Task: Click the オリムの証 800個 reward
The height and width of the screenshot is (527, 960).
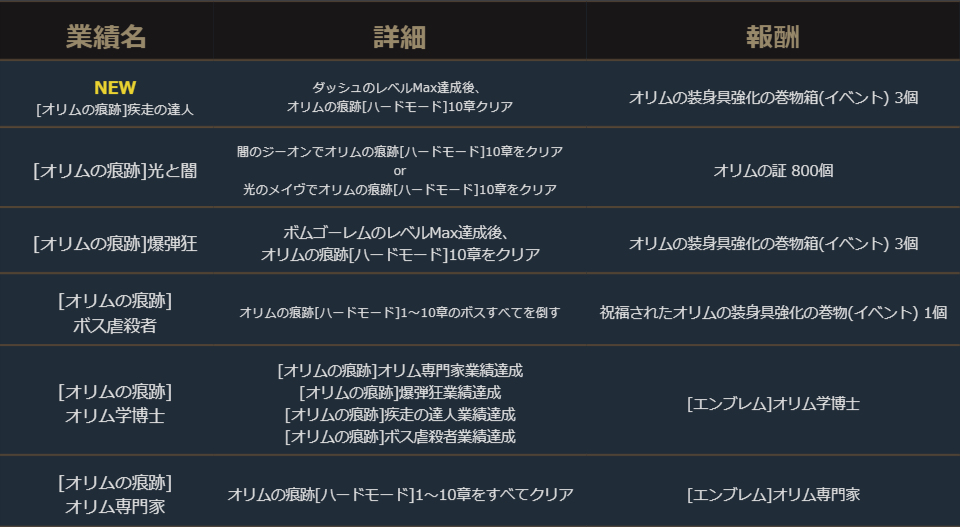Action: click(773, 170)
